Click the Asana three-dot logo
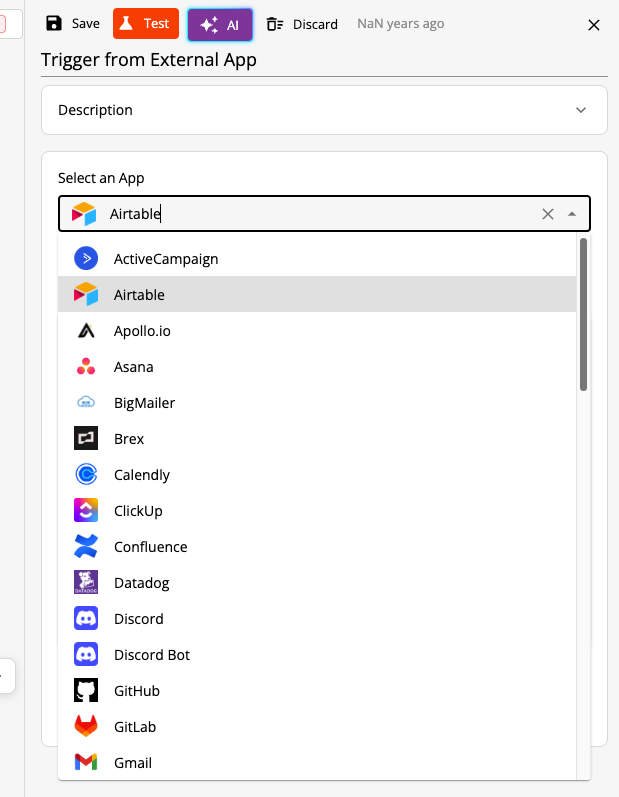 (86, 366)
